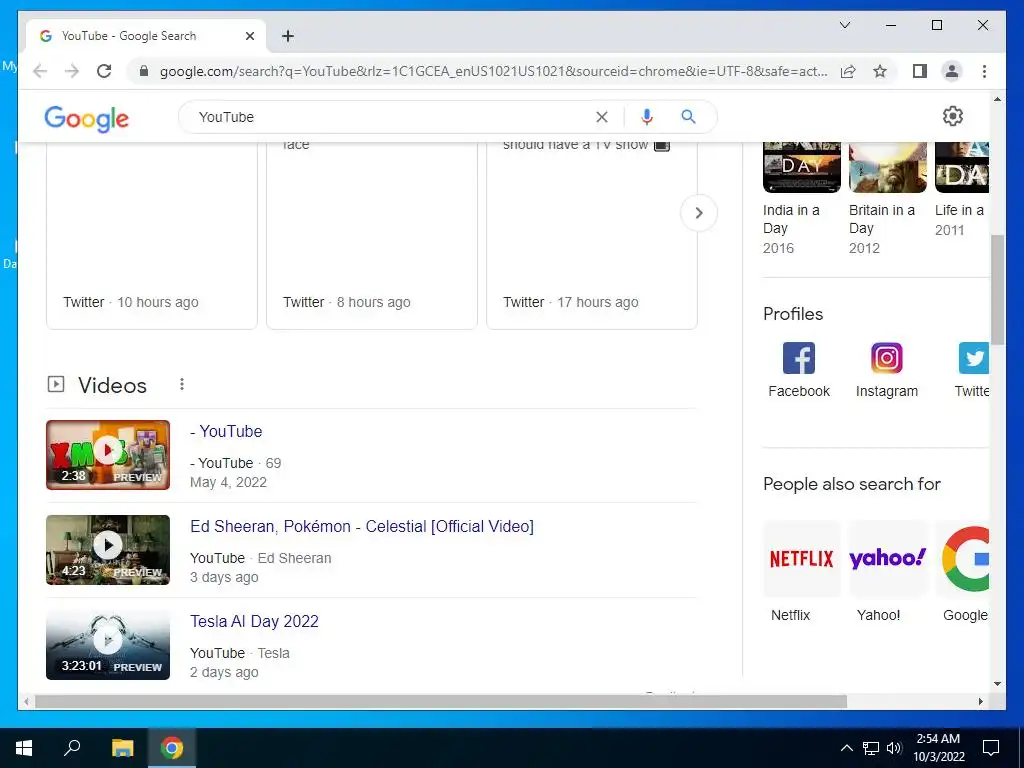This screenshot has width=1024, height=768.
Task: Open tab search chevron in title bar
Action: [x=844, y=25]
